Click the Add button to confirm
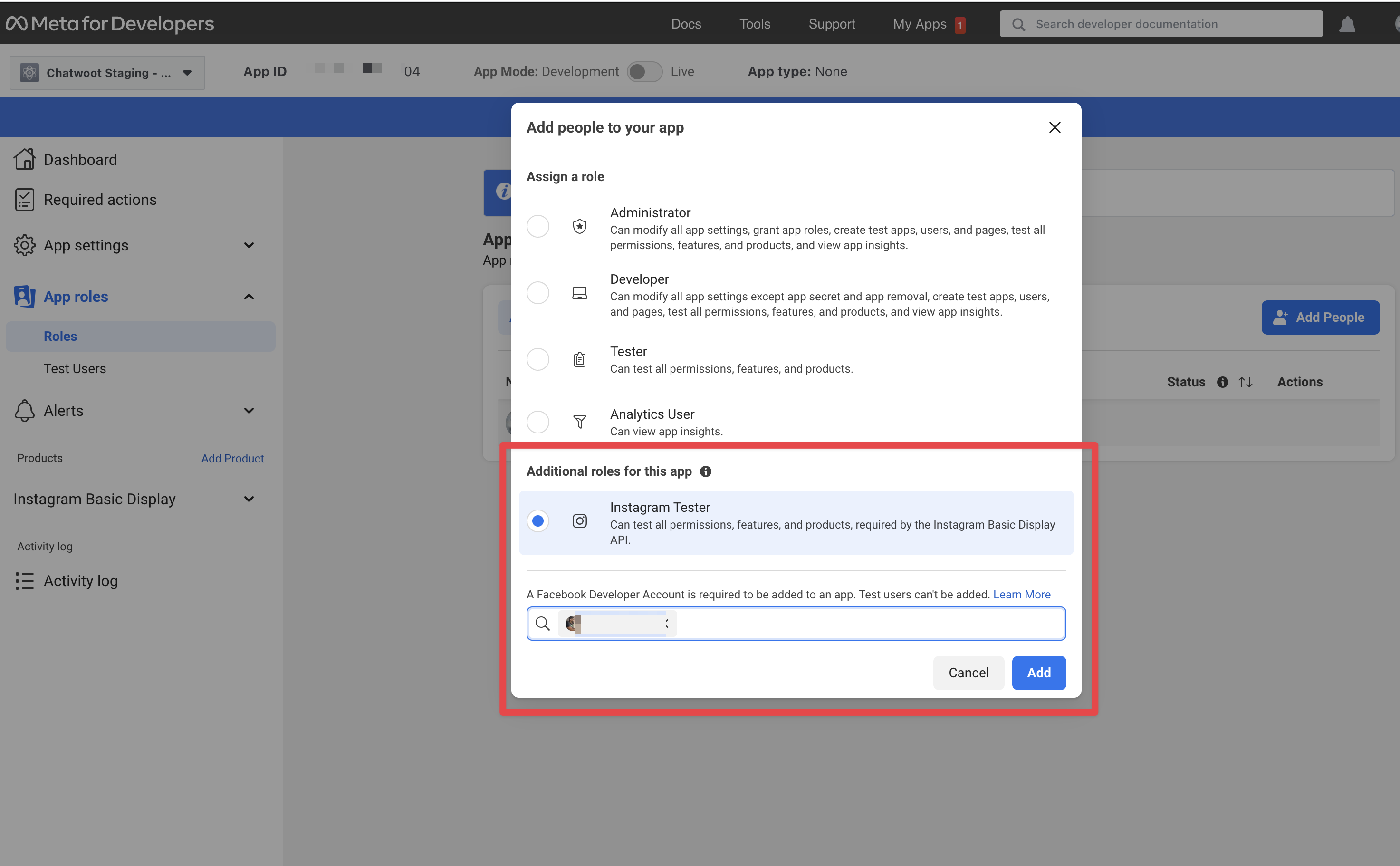Image resolution: width=1400 pixels, height=866 pixels. [1038, 672]
